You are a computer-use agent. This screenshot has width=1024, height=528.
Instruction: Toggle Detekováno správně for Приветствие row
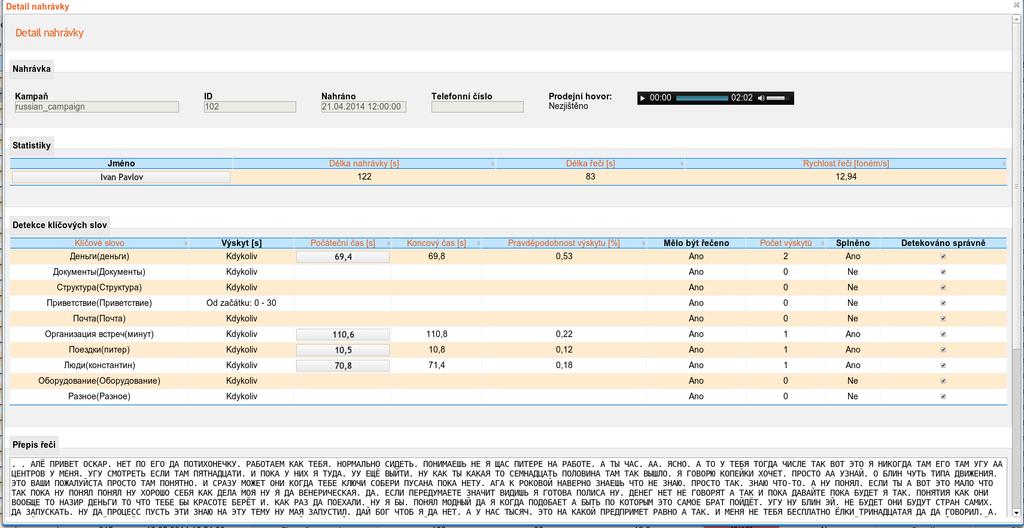943,303
